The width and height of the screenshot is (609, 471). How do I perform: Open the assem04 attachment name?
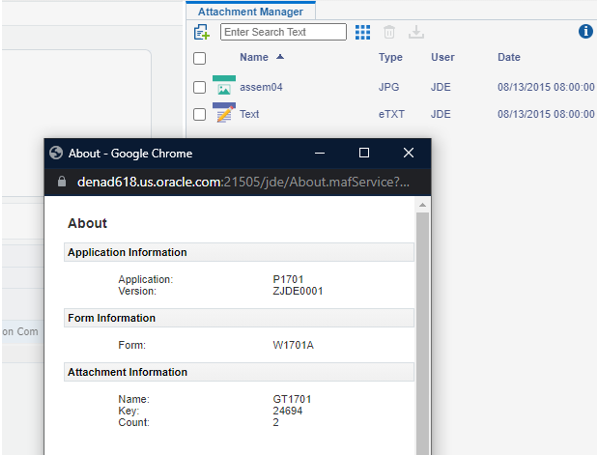[261, 87]
